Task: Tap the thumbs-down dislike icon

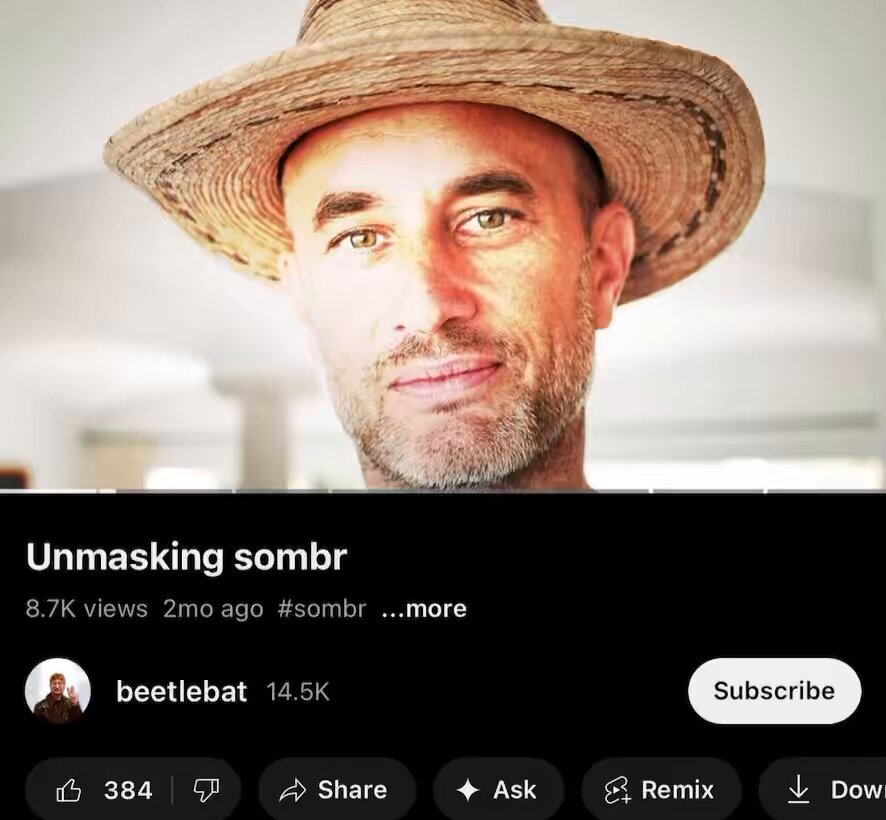Action: click(206, 790)
